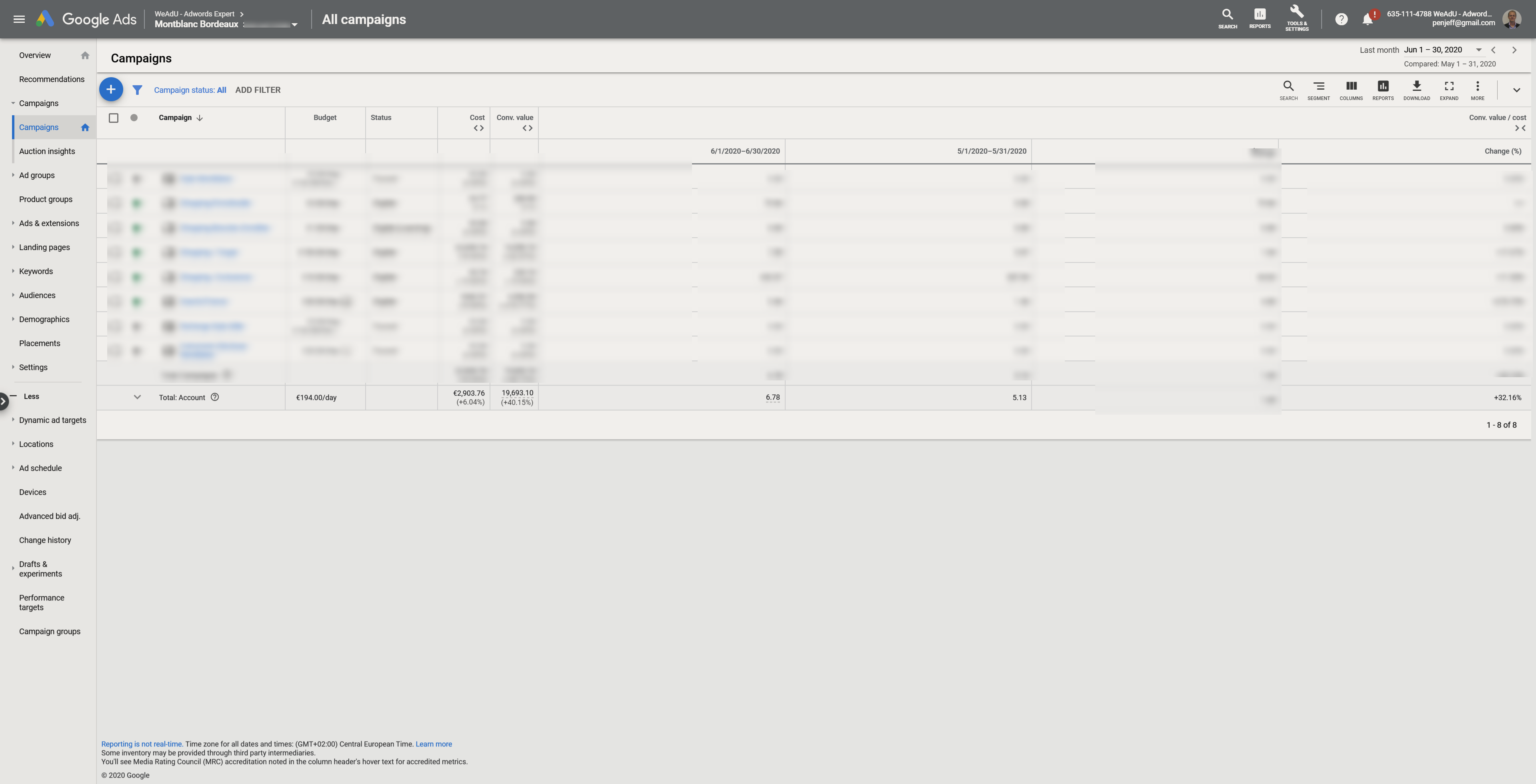The image size is (1536, 784).
Task: Click the Total: Account help icon
Action: point(215,397)
